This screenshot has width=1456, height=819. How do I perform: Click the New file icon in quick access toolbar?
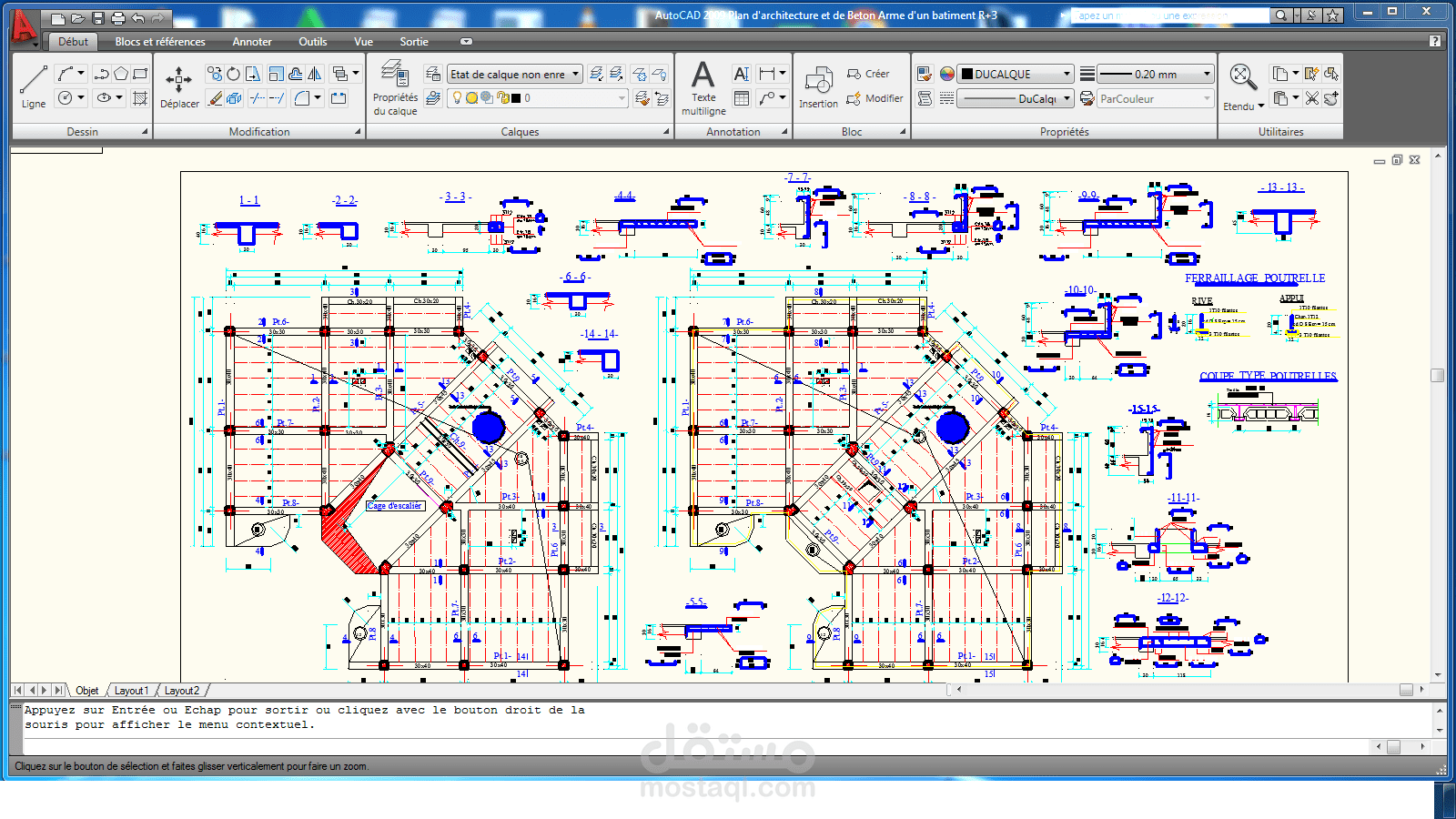pyautogui.click(x=57, y=17)
